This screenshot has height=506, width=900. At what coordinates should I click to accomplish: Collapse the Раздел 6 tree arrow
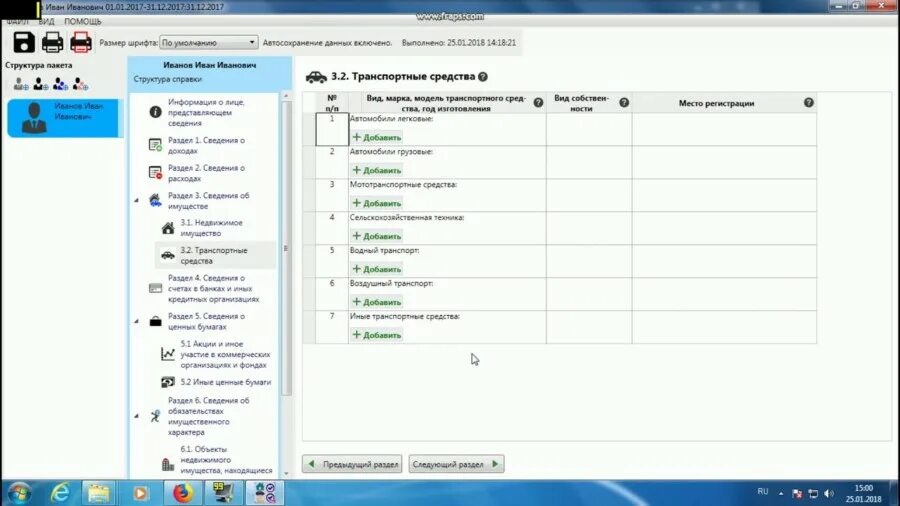(137, 416)
